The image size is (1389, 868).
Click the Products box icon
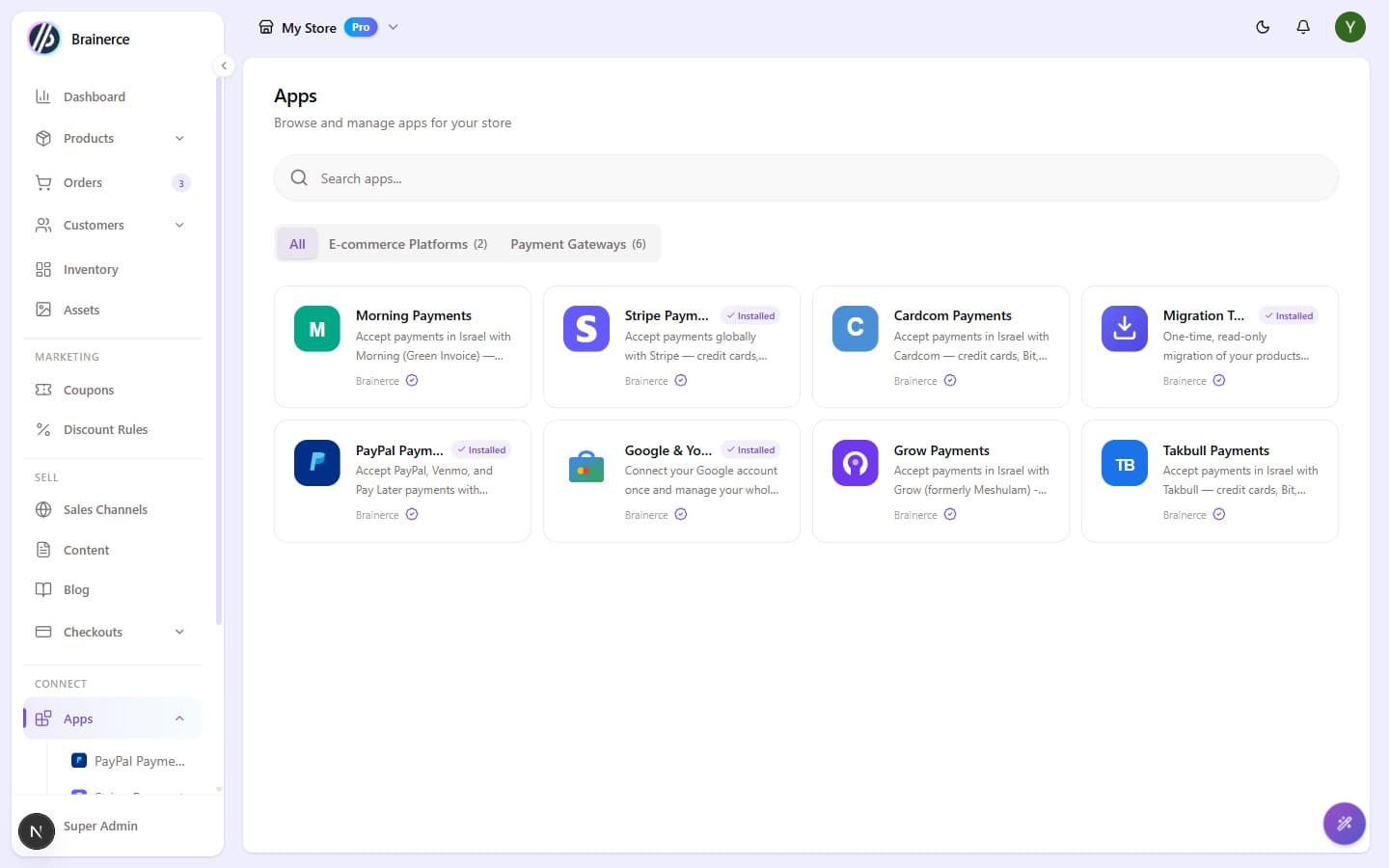(x=43, y=138)
